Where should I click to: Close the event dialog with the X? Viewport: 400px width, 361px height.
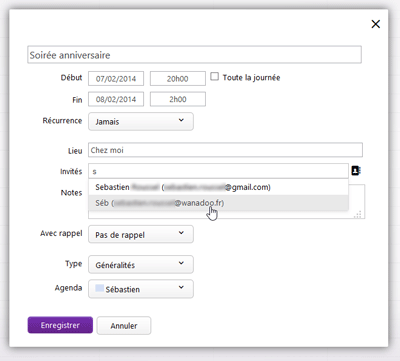(x=376, y=24)
